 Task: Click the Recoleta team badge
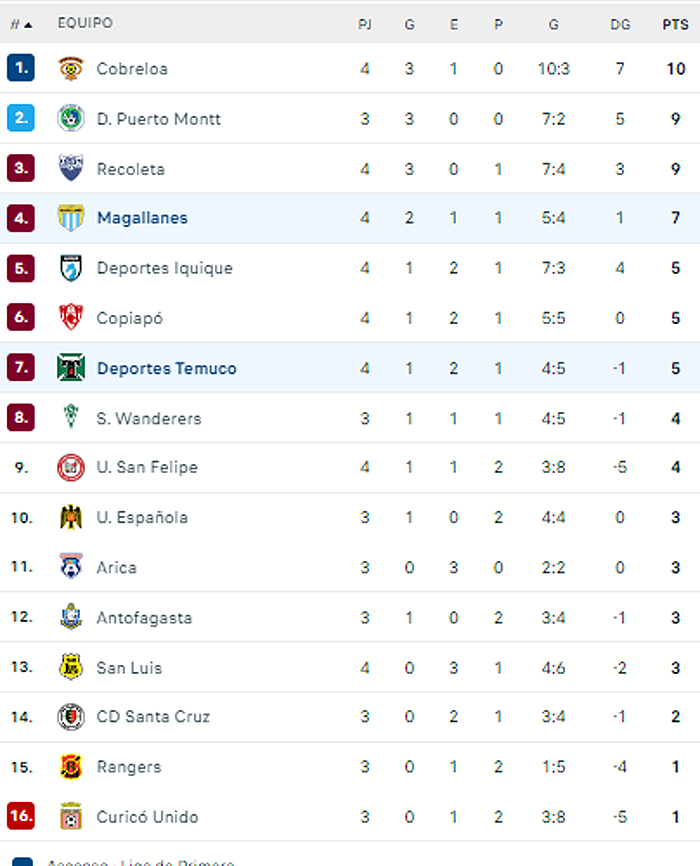point(71,169)
